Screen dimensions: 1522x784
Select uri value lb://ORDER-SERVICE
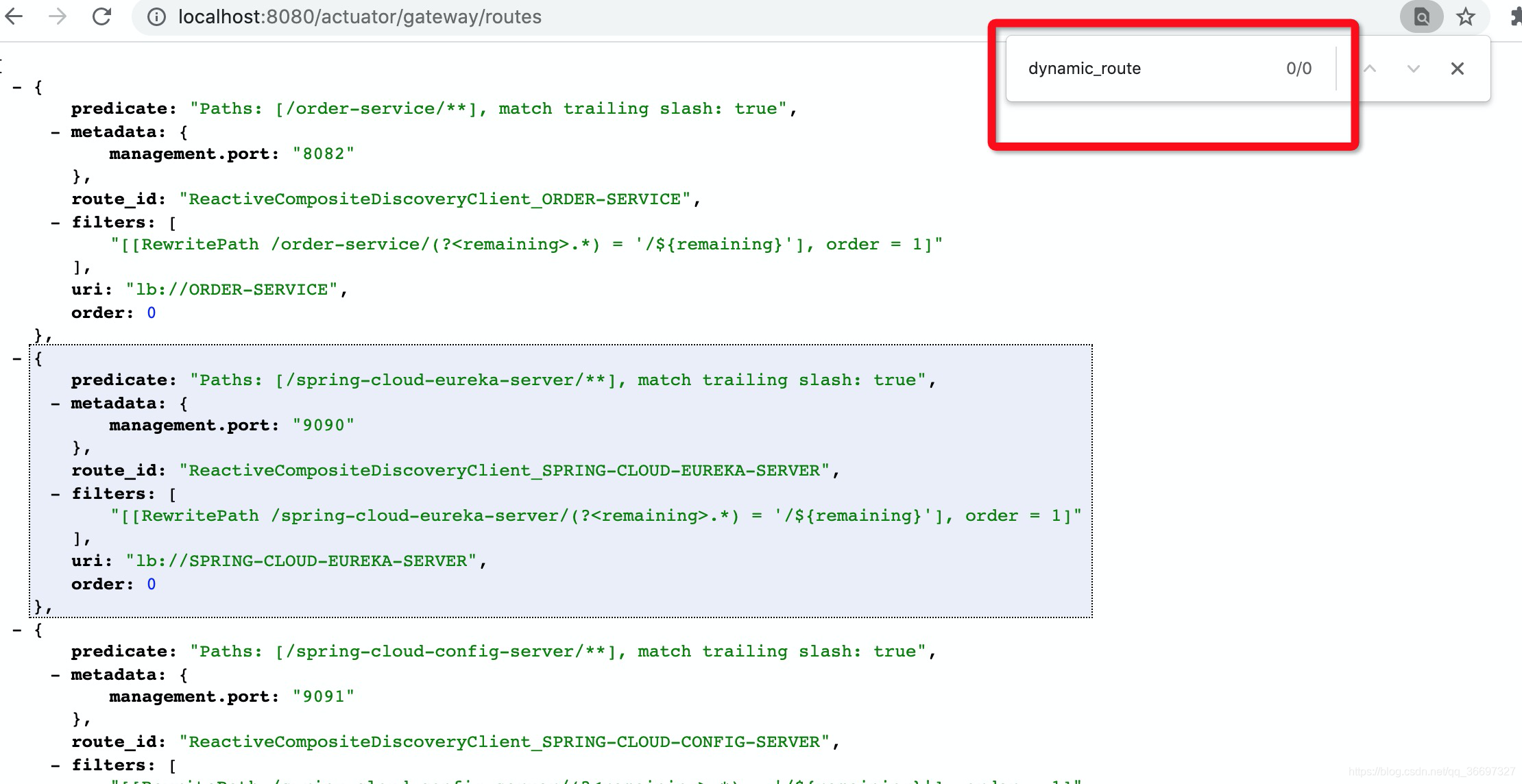[232, 290]
